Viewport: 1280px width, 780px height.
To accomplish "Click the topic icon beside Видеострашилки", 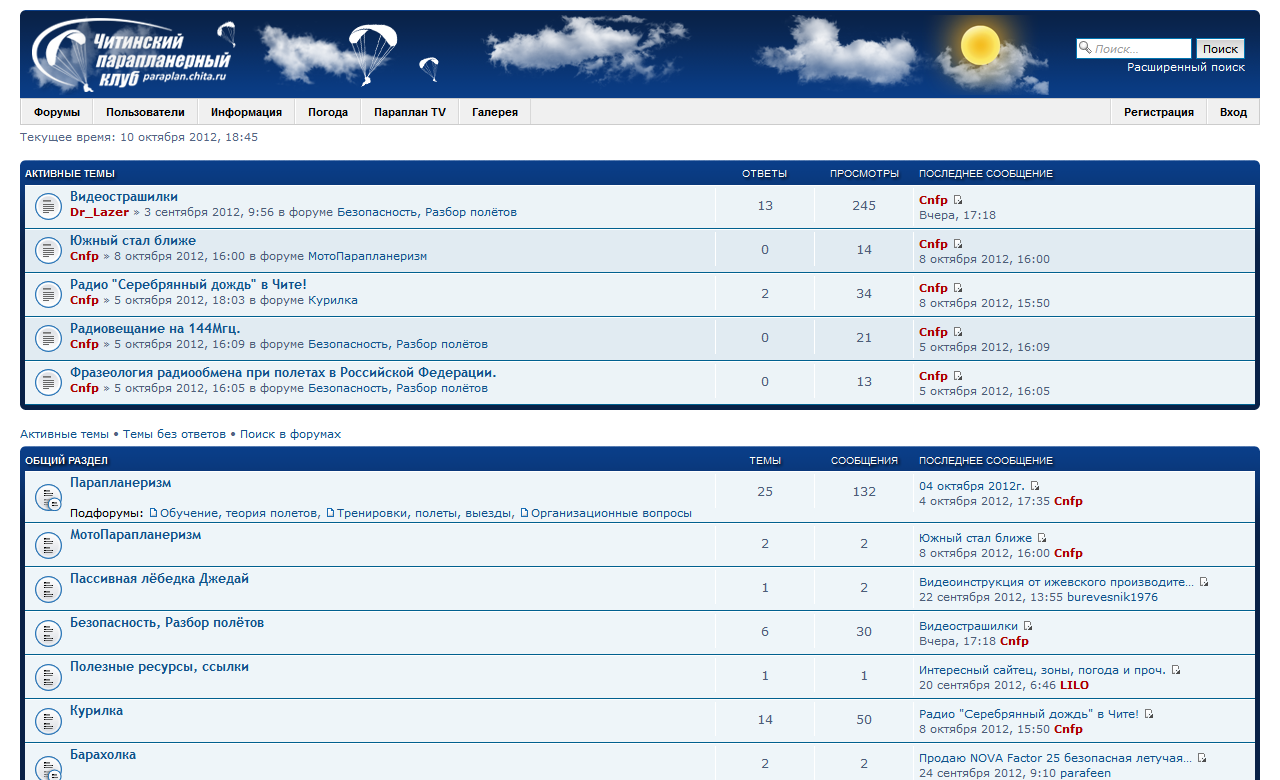I will [x=49, y=206].
